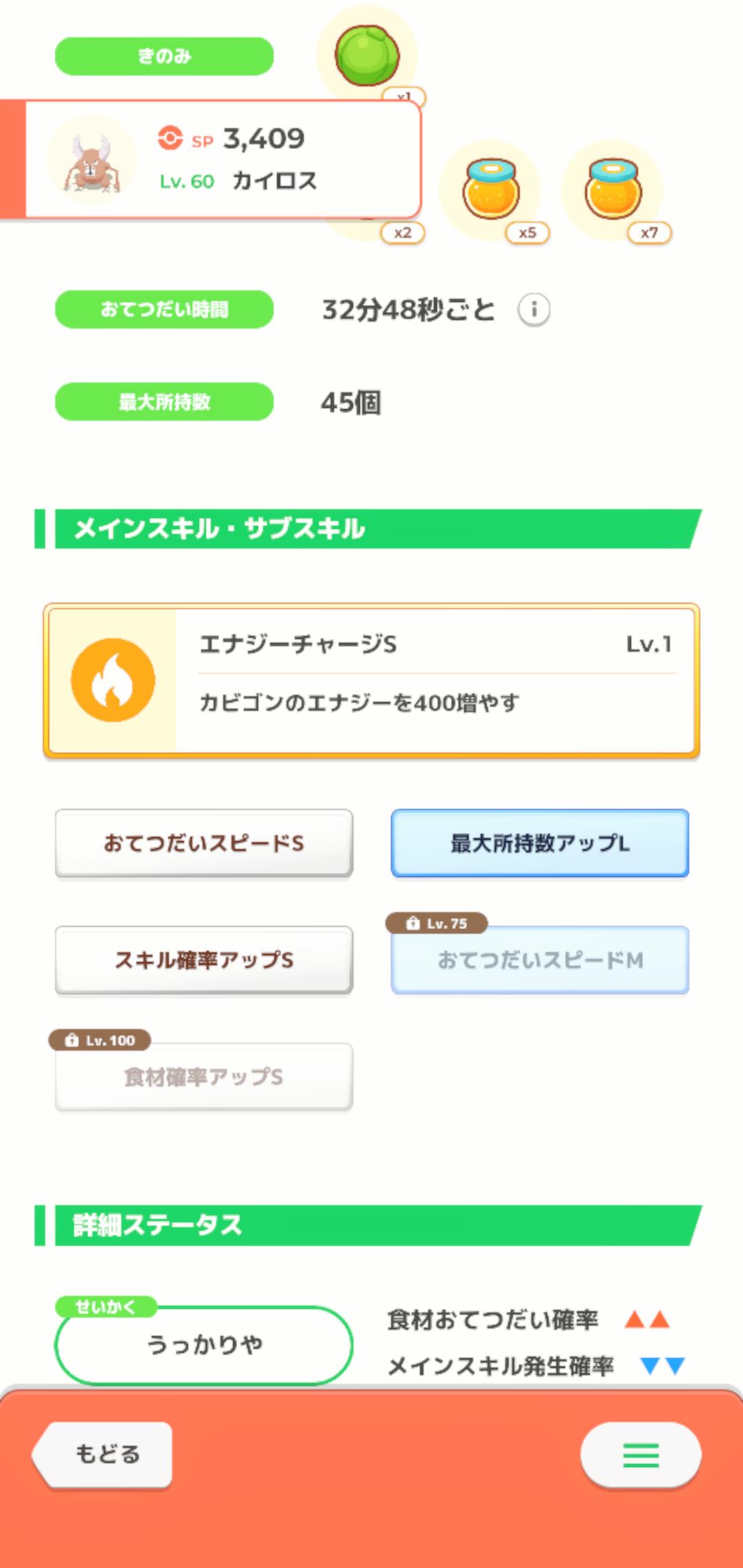Tap the Lv. 75 lock badge
The width and height of the screenshot is (743, 1568).
[437, 923]
